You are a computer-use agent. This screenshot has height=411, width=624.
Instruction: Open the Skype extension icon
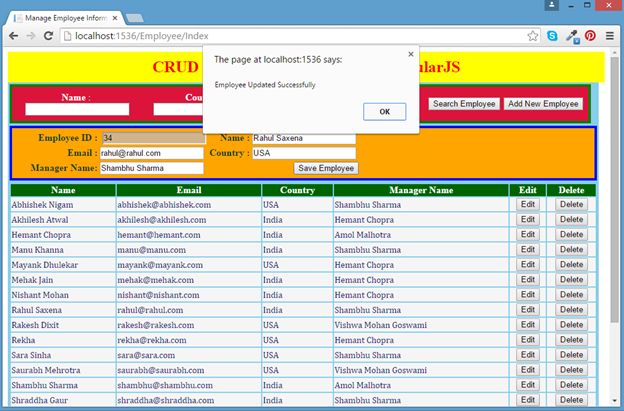(x=552, y=36)
